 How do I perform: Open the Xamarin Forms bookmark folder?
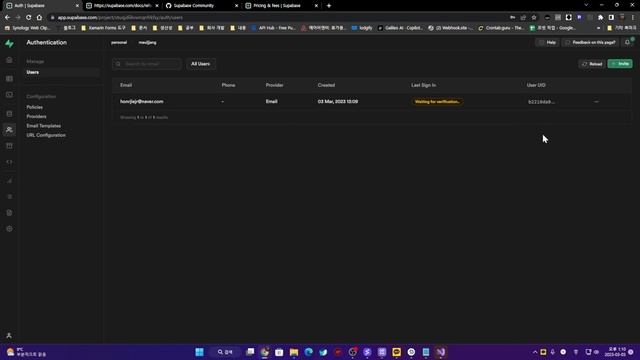(103, 28)
